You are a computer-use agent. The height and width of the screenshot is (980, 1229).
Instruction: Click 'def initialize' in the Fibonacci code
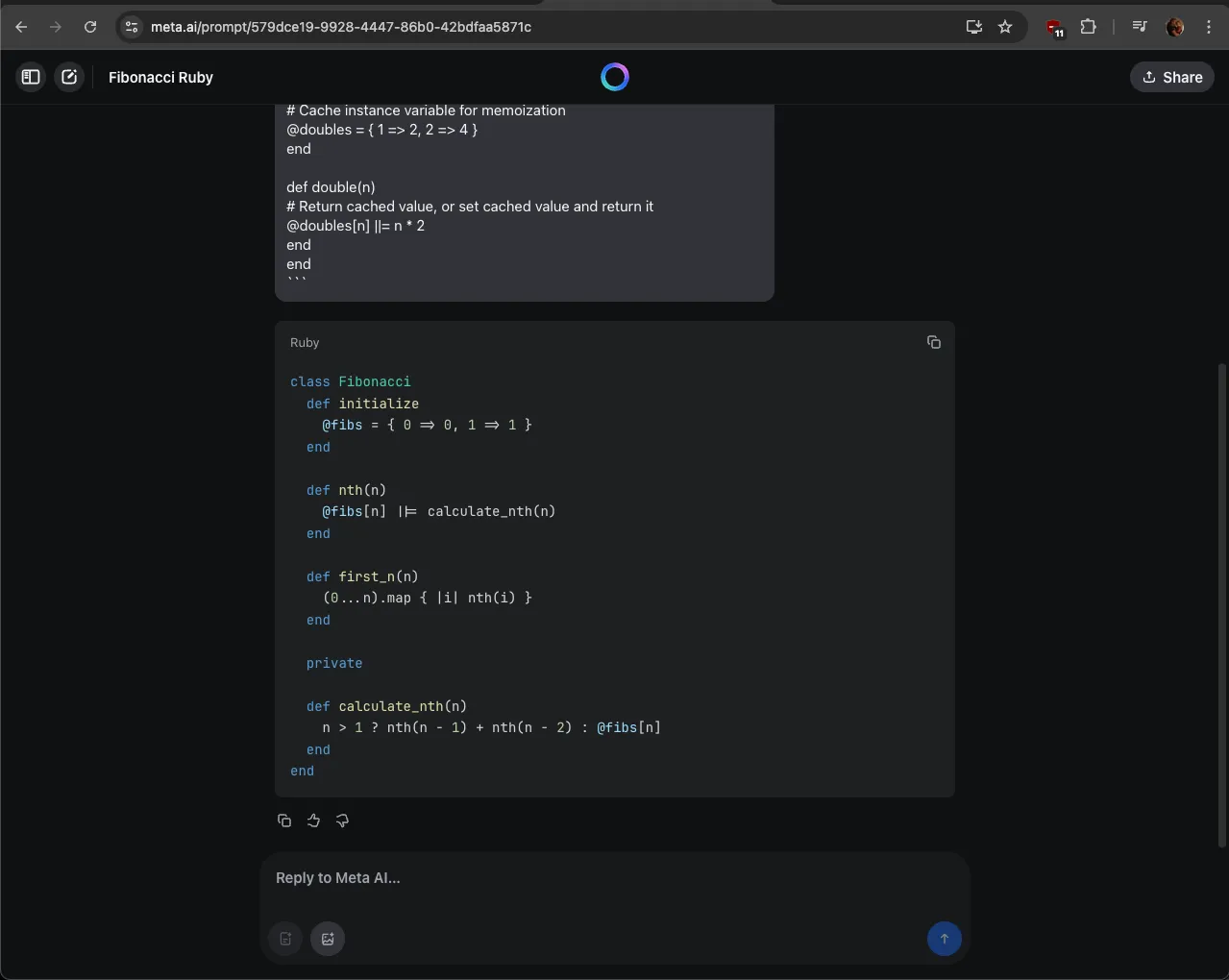[x=362, y=404]
